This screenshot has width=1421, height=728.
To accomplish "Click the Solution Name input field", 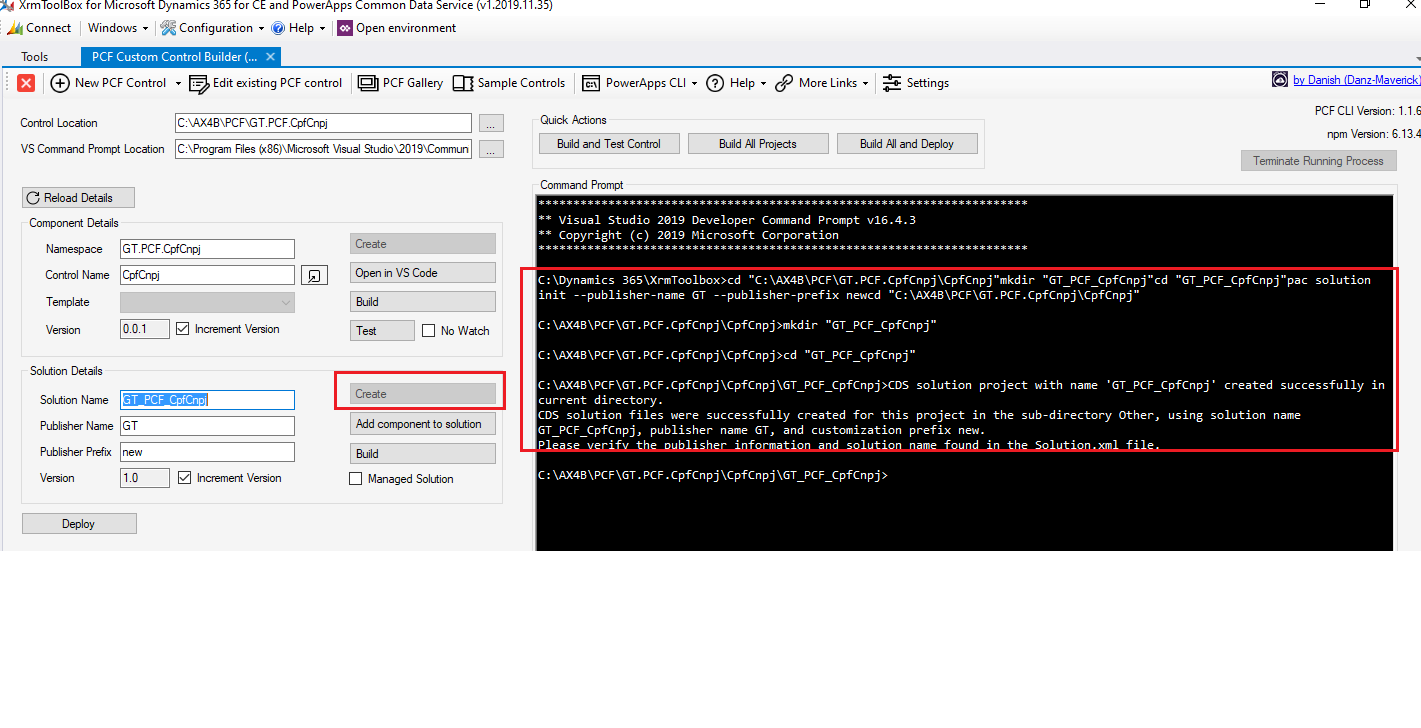I will point(207,400).
